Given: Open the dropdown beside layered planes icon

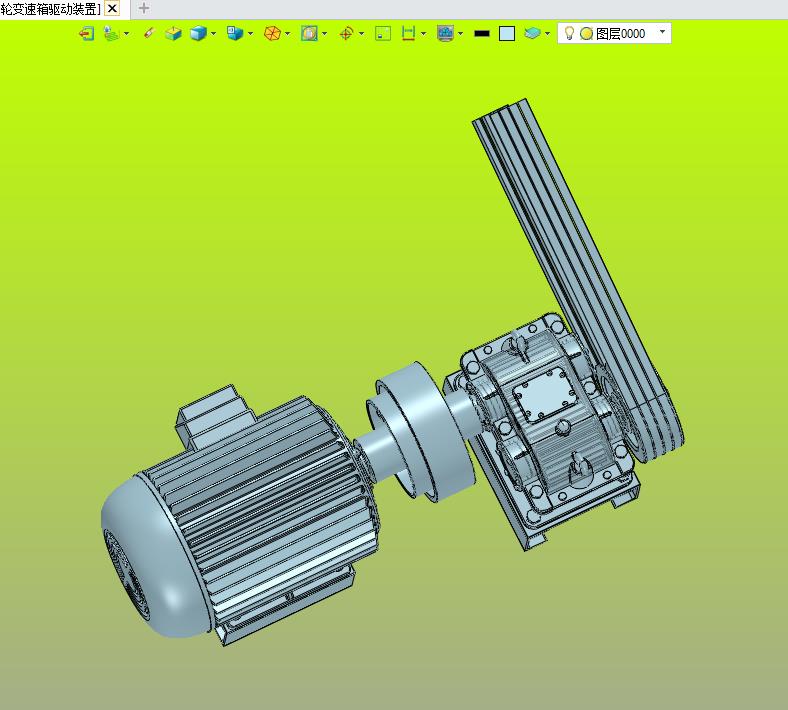Looking at the screenshot, I should 126,34.
